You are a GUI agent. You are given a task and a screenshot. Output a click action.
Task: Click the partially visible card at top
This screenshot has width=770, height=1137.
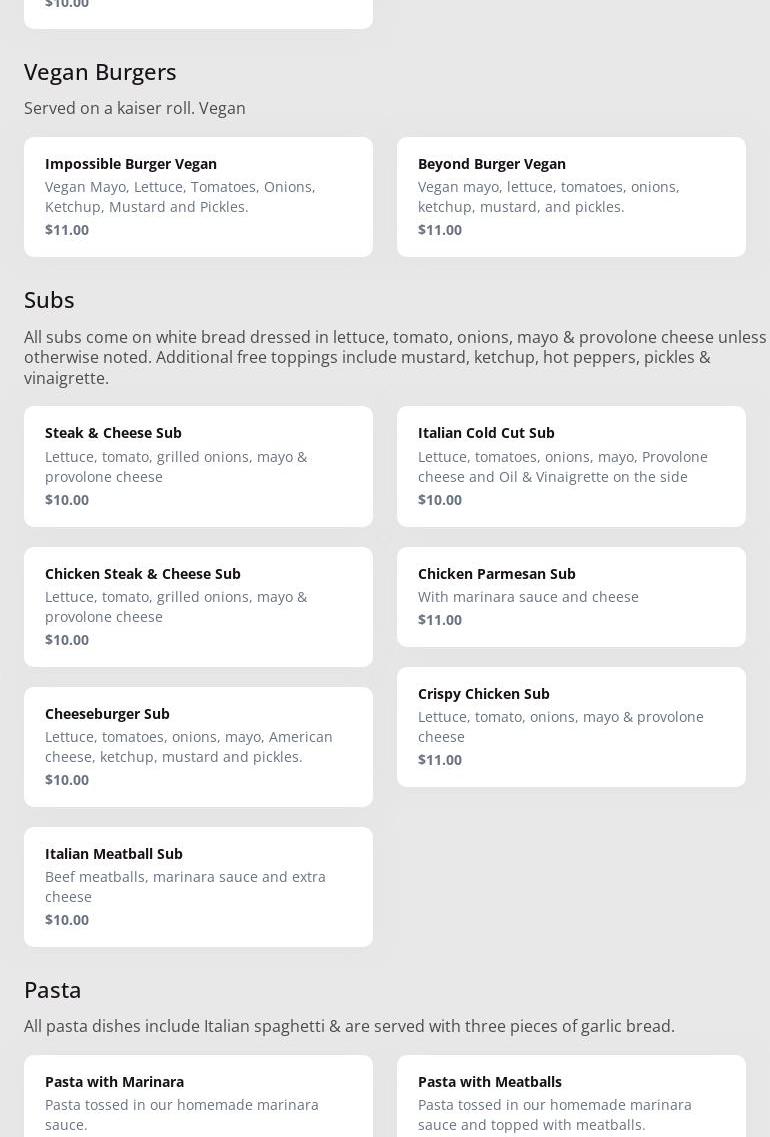coord(198,12)
